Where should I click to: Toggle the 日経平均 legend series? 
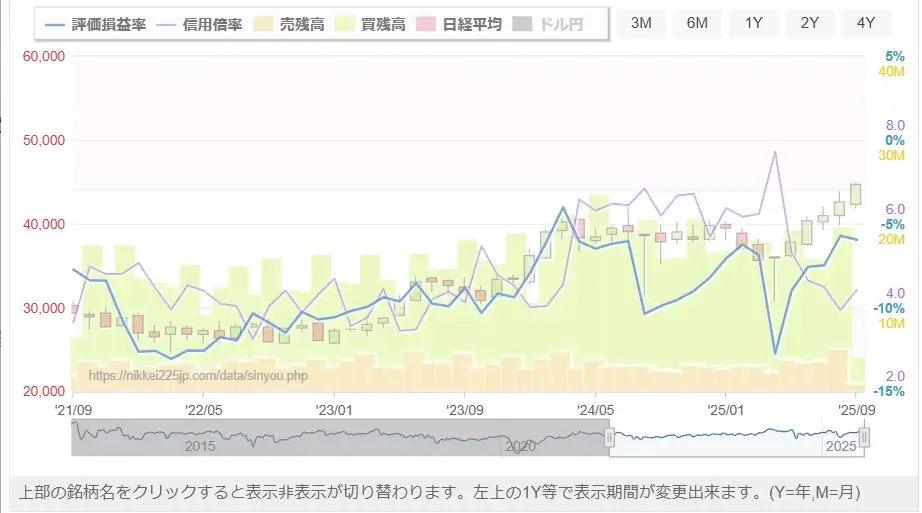coord(459,25)
